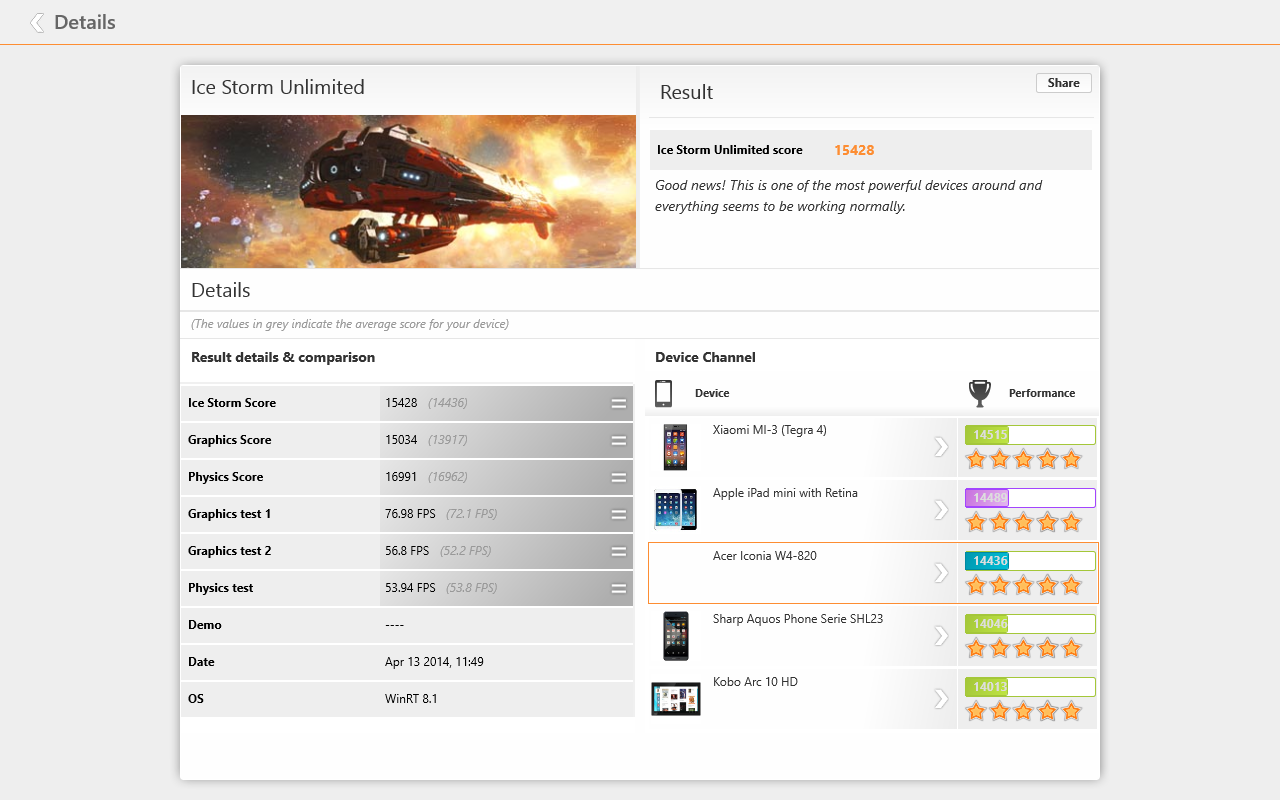Click the 14013 performance bar

[x=1030, y=687]
